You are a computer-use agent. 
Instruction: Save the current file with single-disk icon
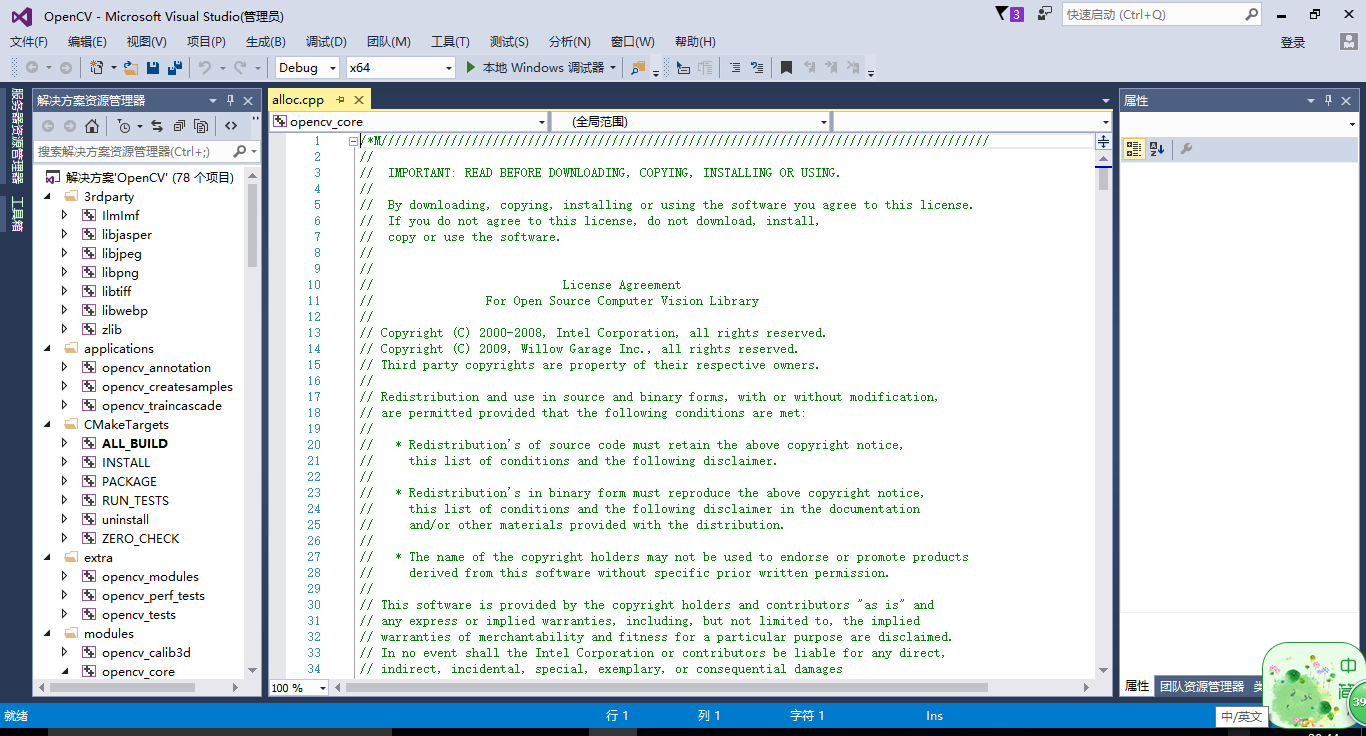(153, 67)
